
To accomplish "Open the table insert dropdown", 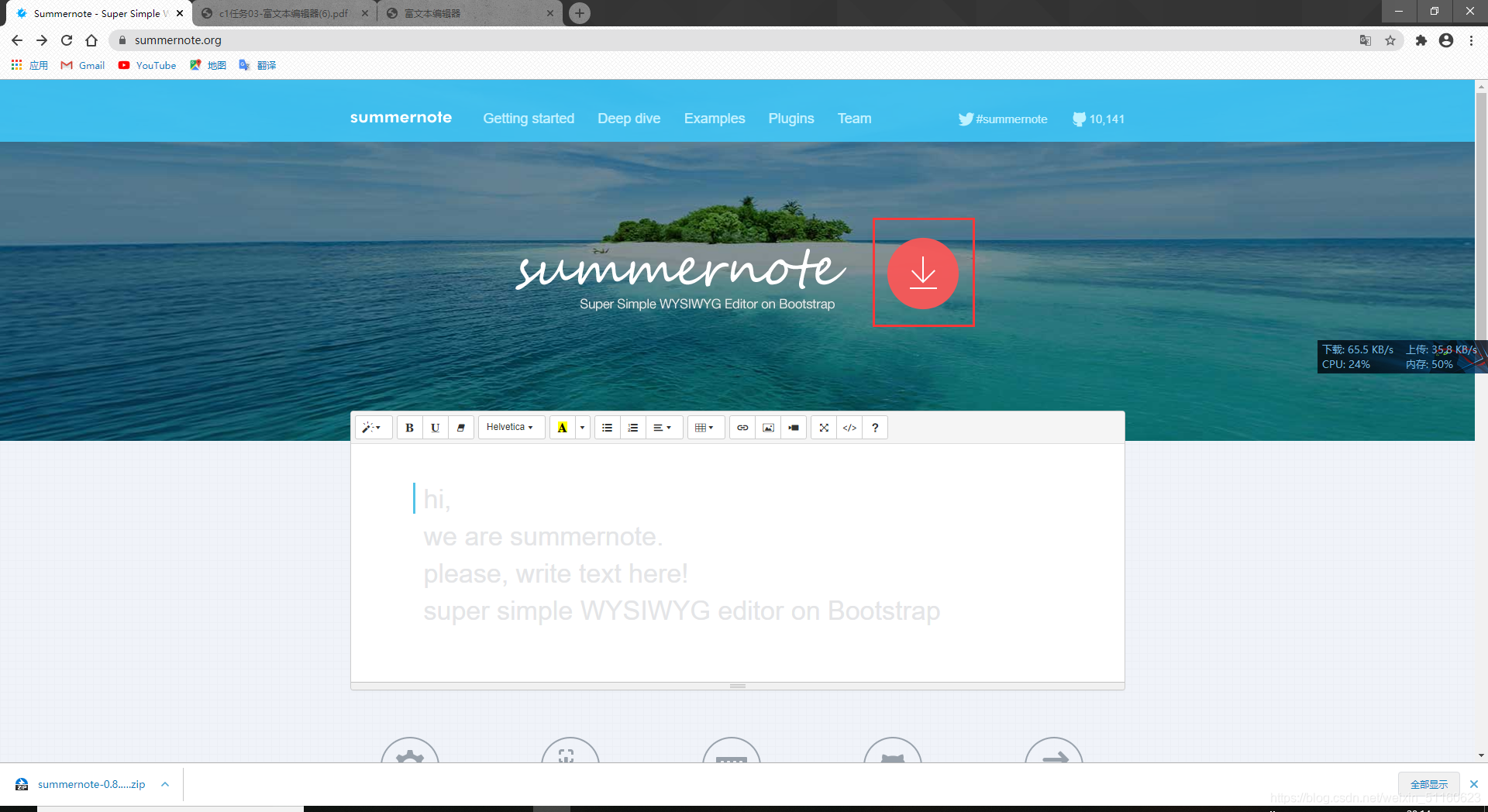I will pos(705,428).
